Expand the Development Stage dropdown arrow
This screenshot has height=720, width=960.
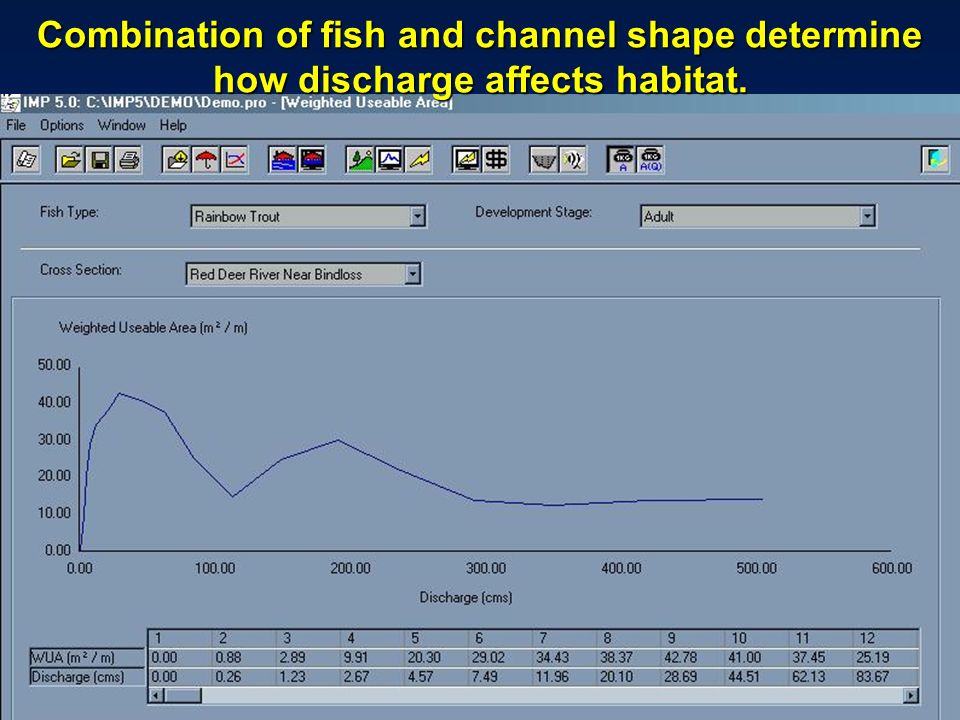pos(866,216)
